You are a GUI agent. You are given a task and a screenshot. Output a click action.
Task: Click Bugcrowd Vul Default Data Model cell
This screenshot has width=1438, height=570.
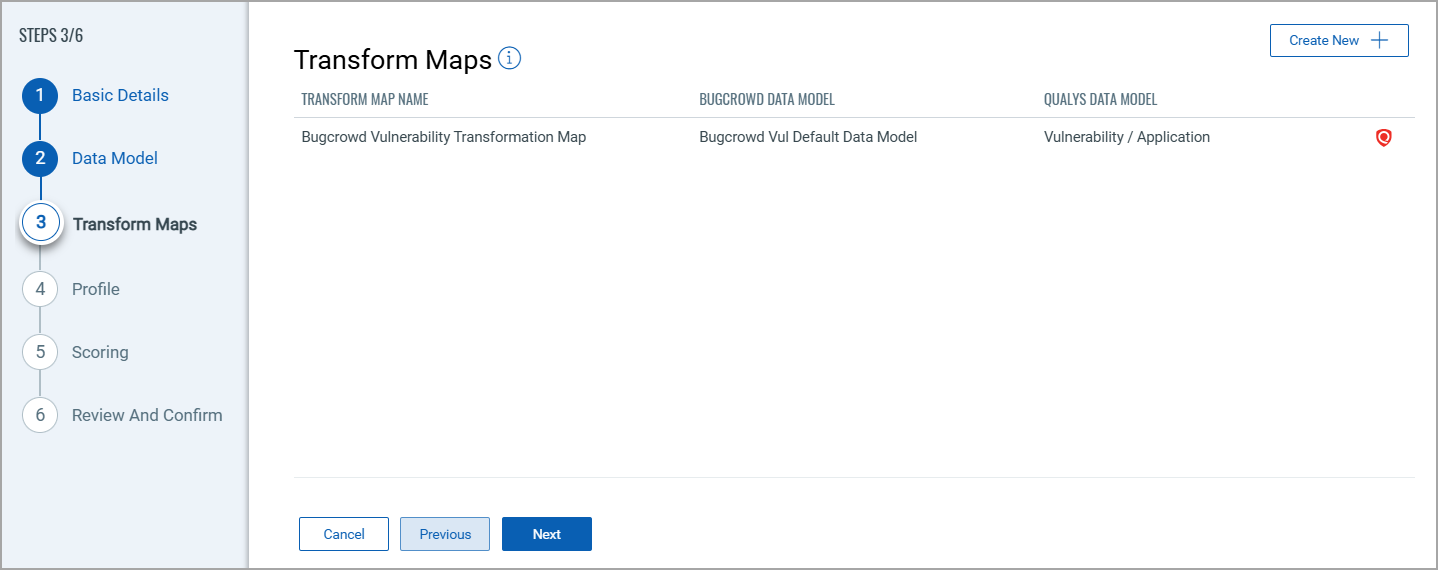(x=808, y=137)
